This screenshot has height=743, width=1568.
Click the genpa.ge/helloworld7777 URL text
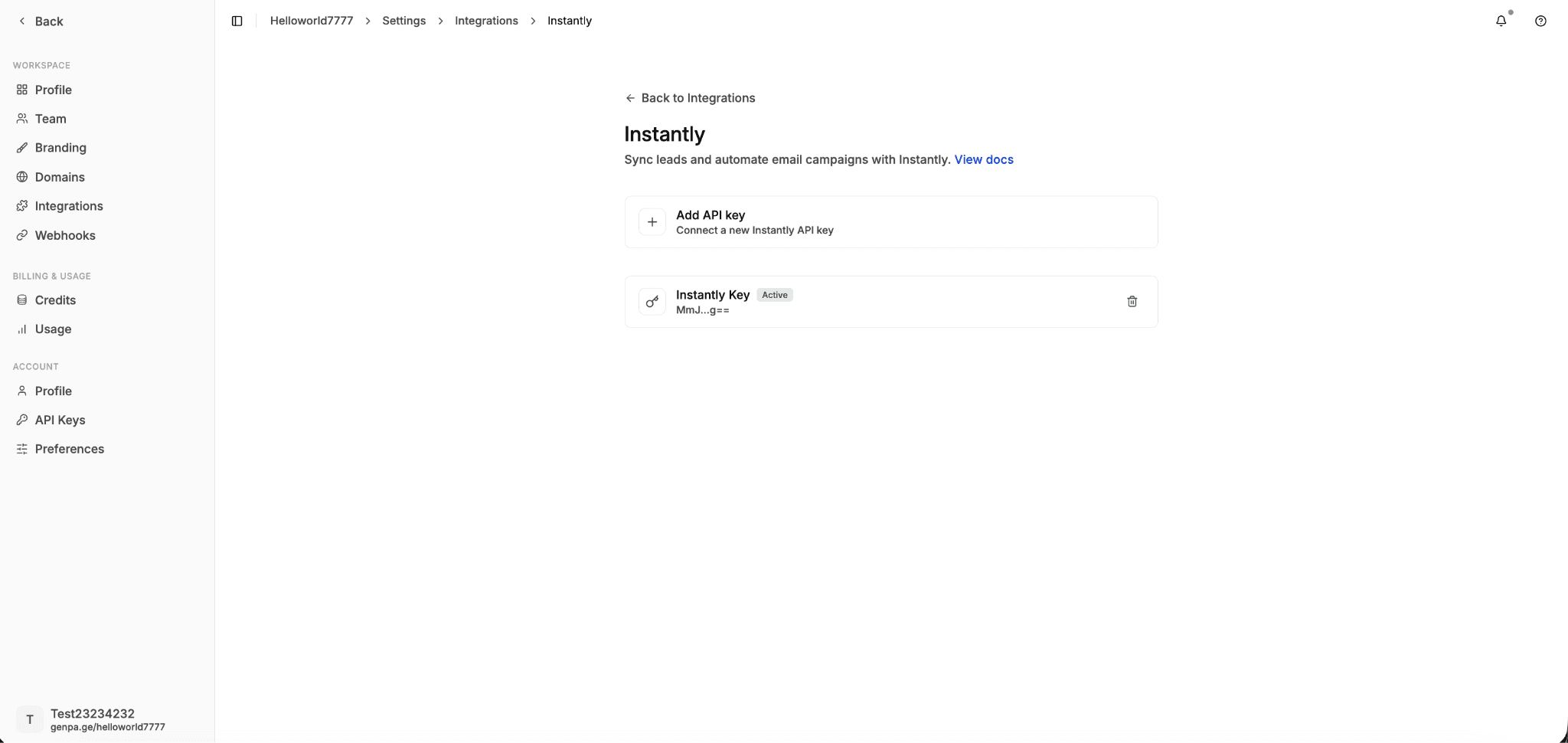pyautogui.click(x=108, y=727)
